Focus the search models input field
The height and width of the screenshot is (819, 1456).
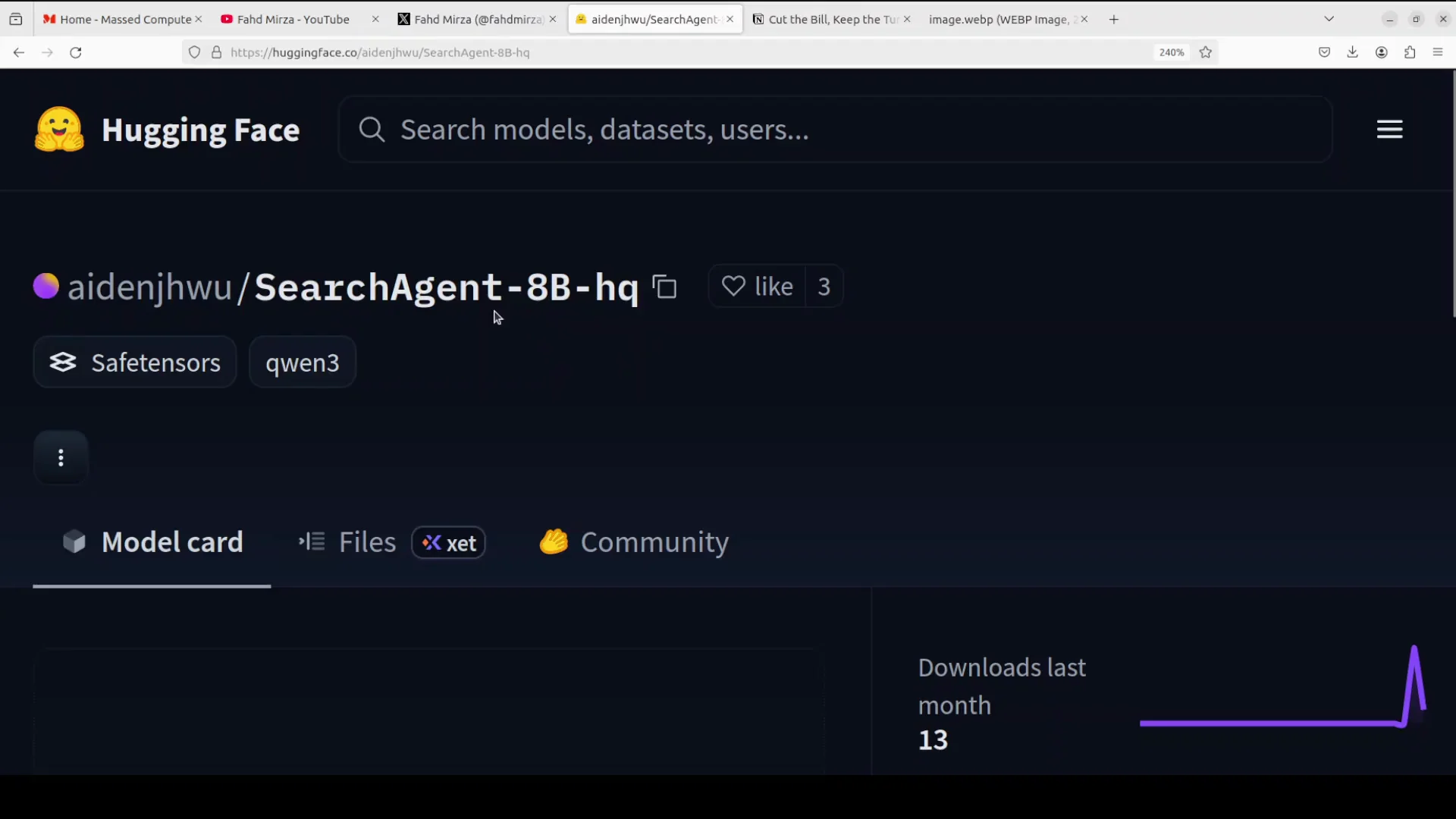pos(834,130)
